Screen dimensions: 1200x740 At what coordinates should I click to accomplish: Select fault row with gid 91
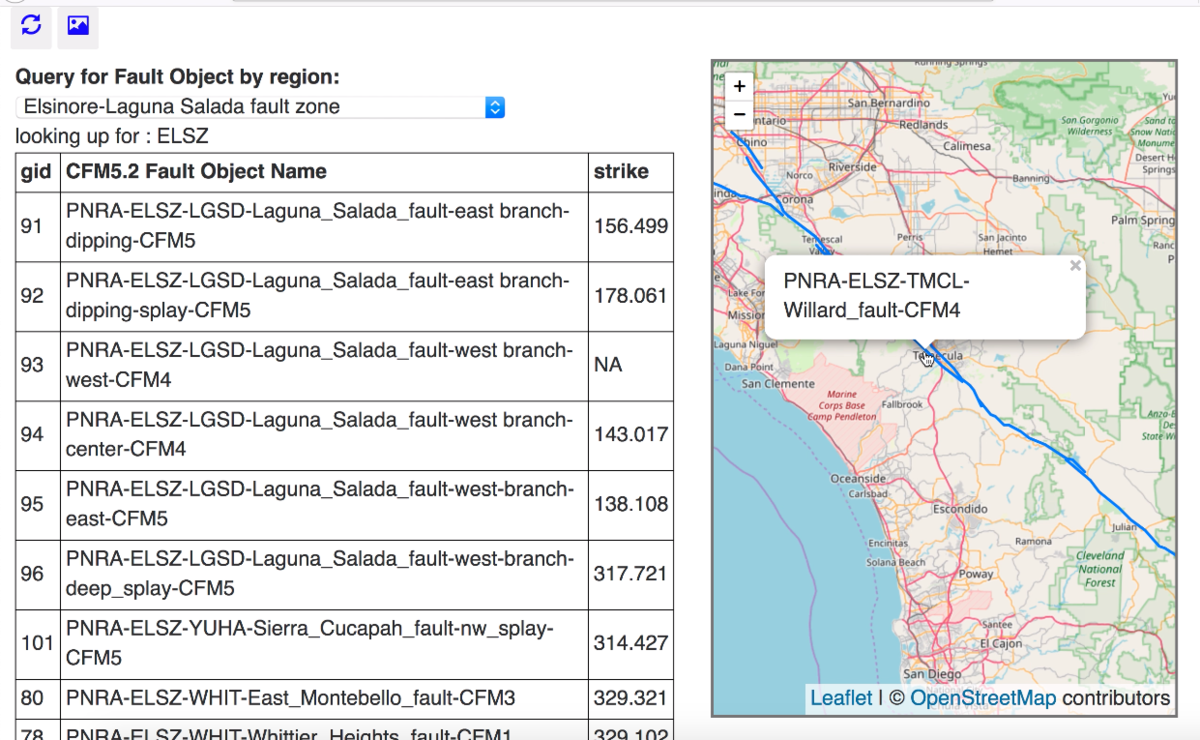[317, 227]
